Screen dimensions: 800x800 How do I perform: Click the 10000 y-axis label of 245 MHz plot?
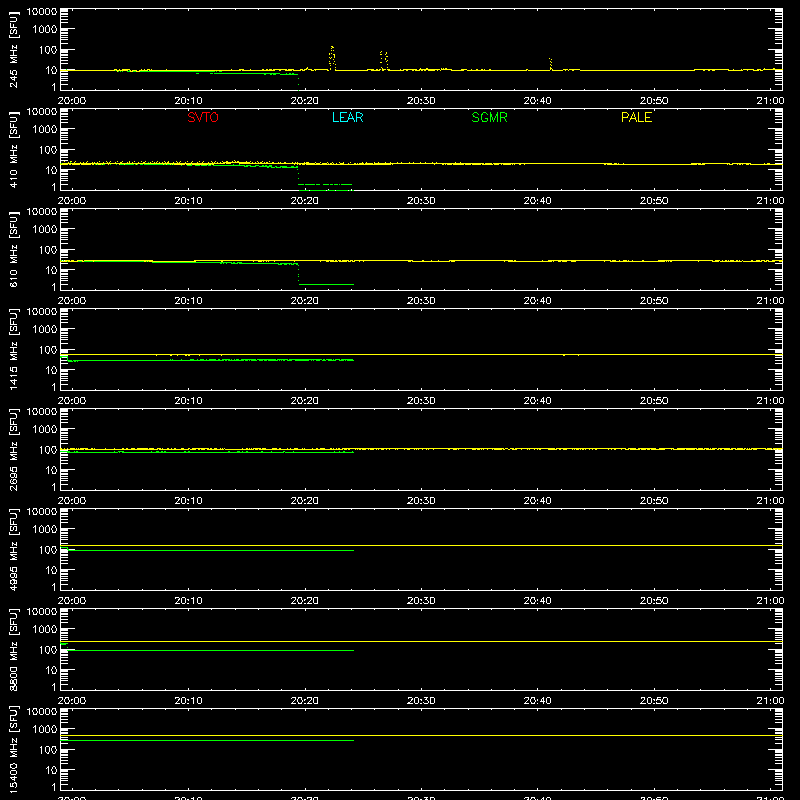point(42,12)
